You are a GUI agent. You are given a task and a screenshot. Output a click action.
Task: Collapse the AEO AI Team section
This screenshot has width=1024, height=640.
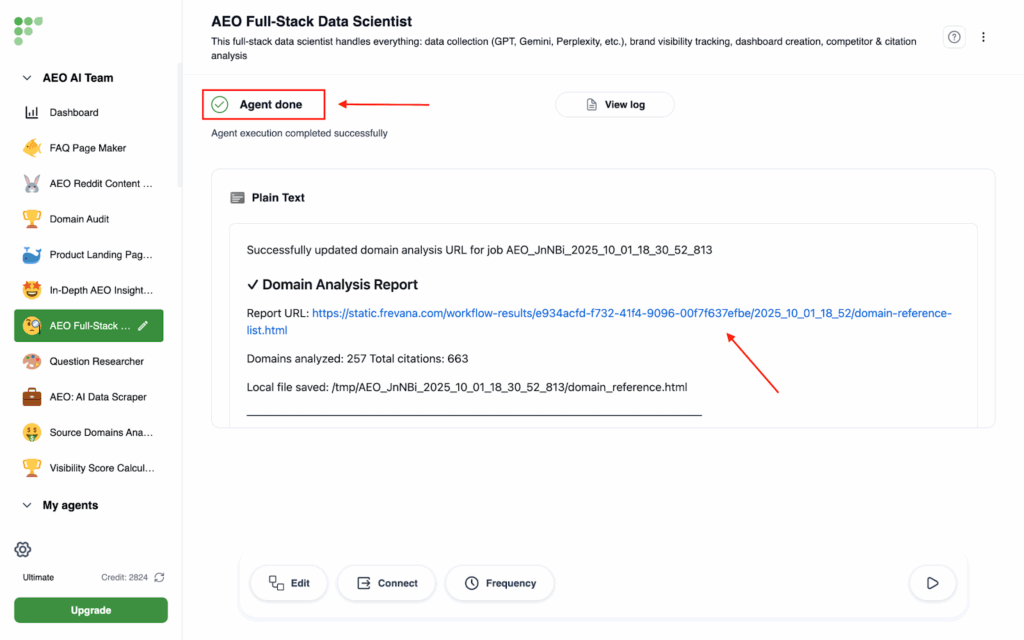click(x=27, y=78)
